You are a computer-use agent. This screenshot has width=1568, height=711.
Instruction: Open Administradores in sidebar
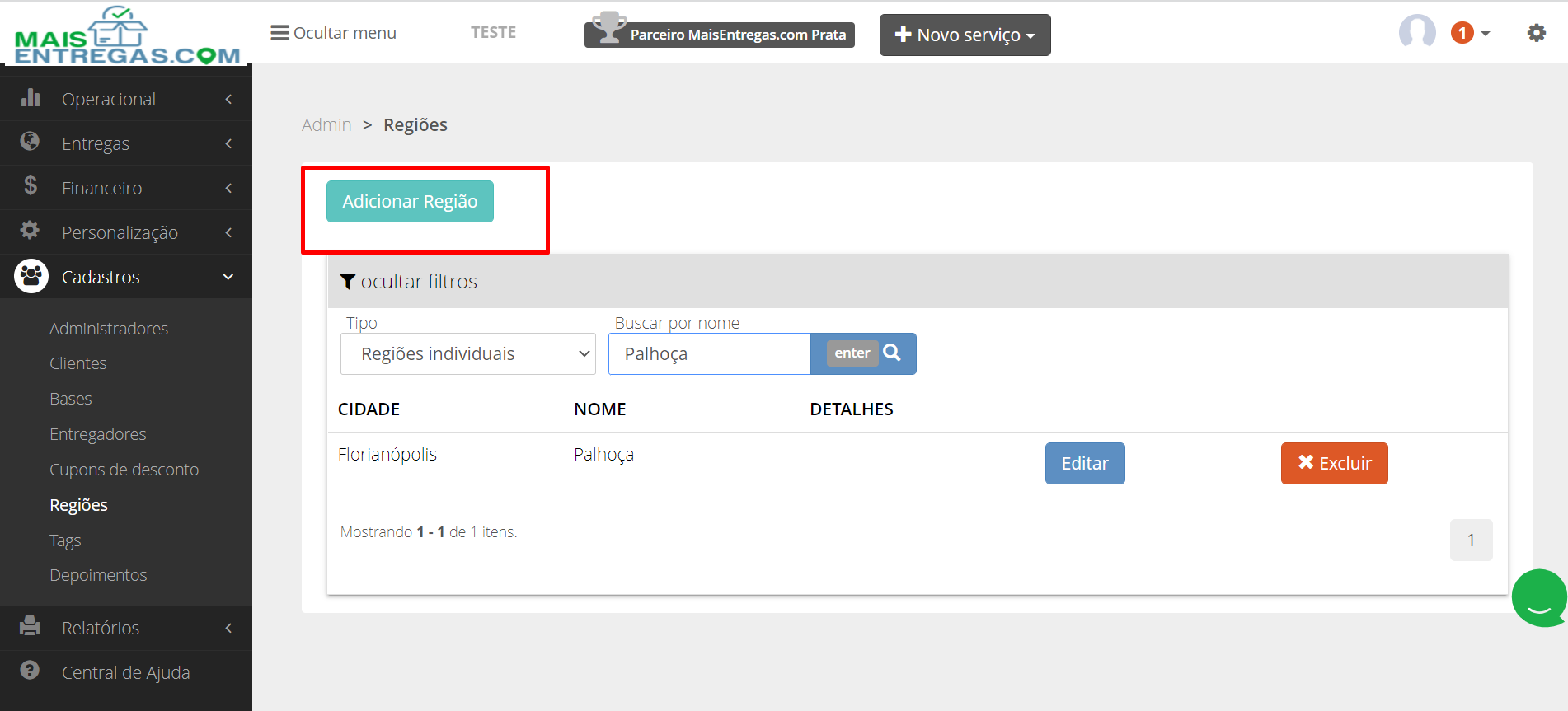coord(109,329)
